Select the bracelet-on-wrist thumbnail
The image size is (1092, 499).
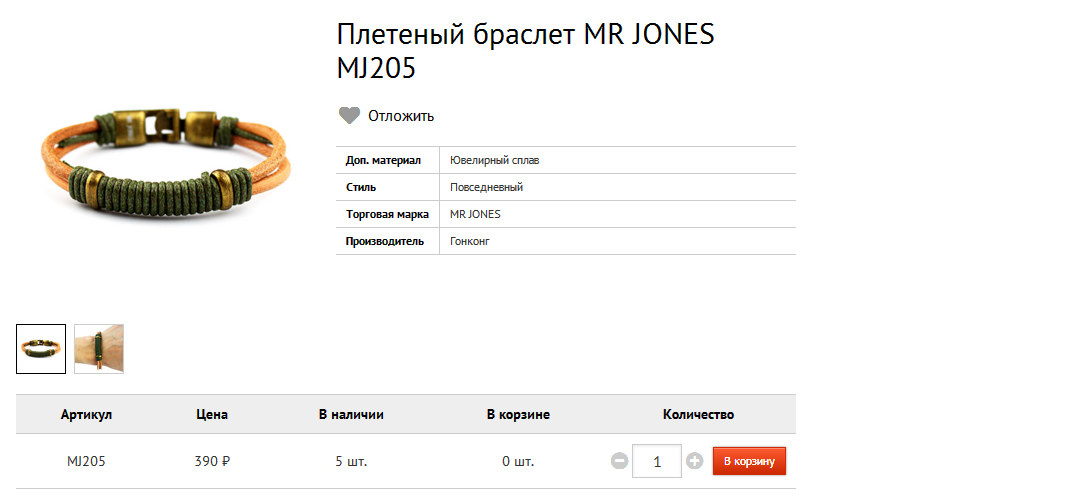pos(99,349)
